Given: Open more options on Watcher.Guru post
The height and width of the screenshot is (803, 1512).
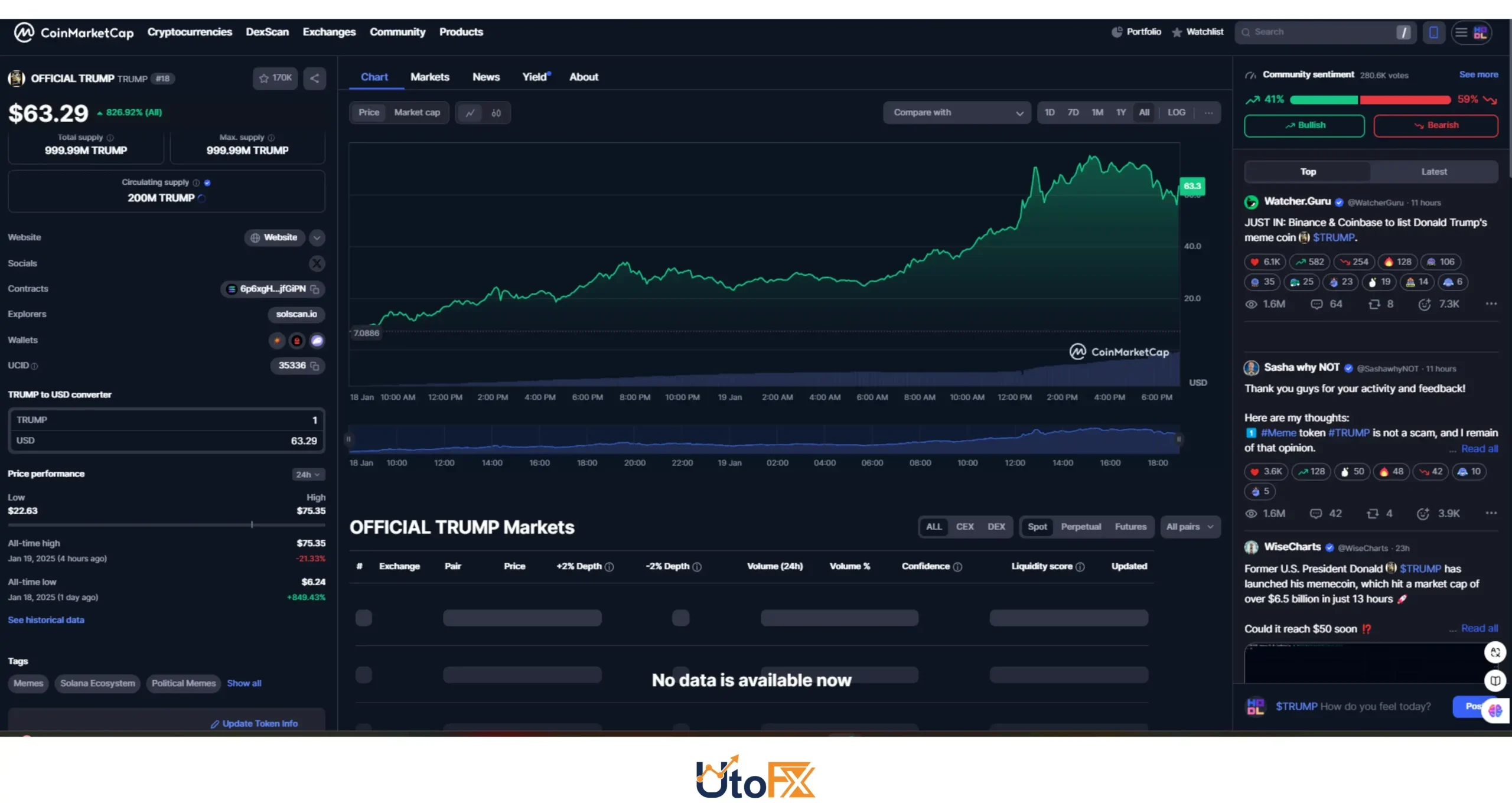Looking at the screenshot, I should click(x=1491, y=303).
